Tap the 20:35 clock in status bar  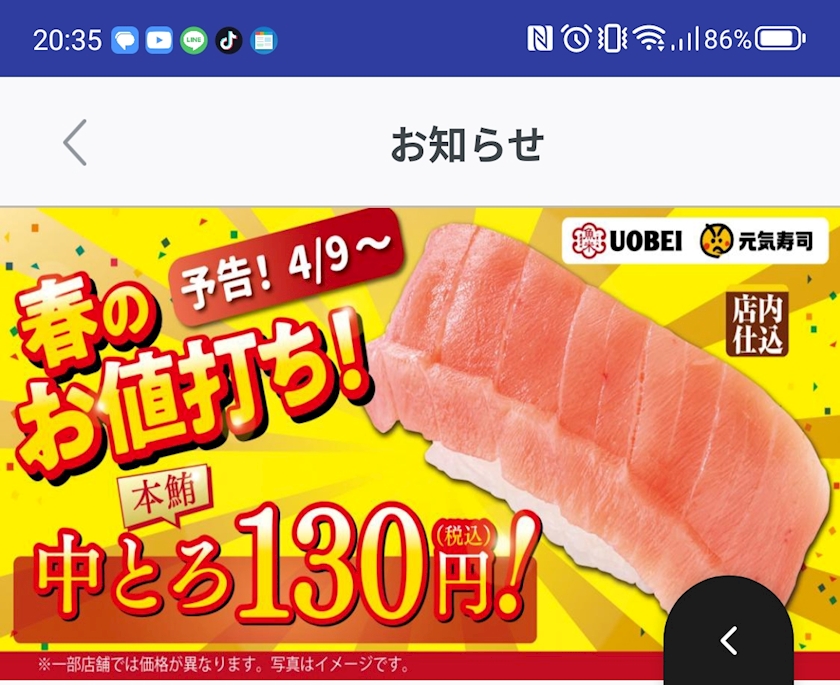pos(68,40)
